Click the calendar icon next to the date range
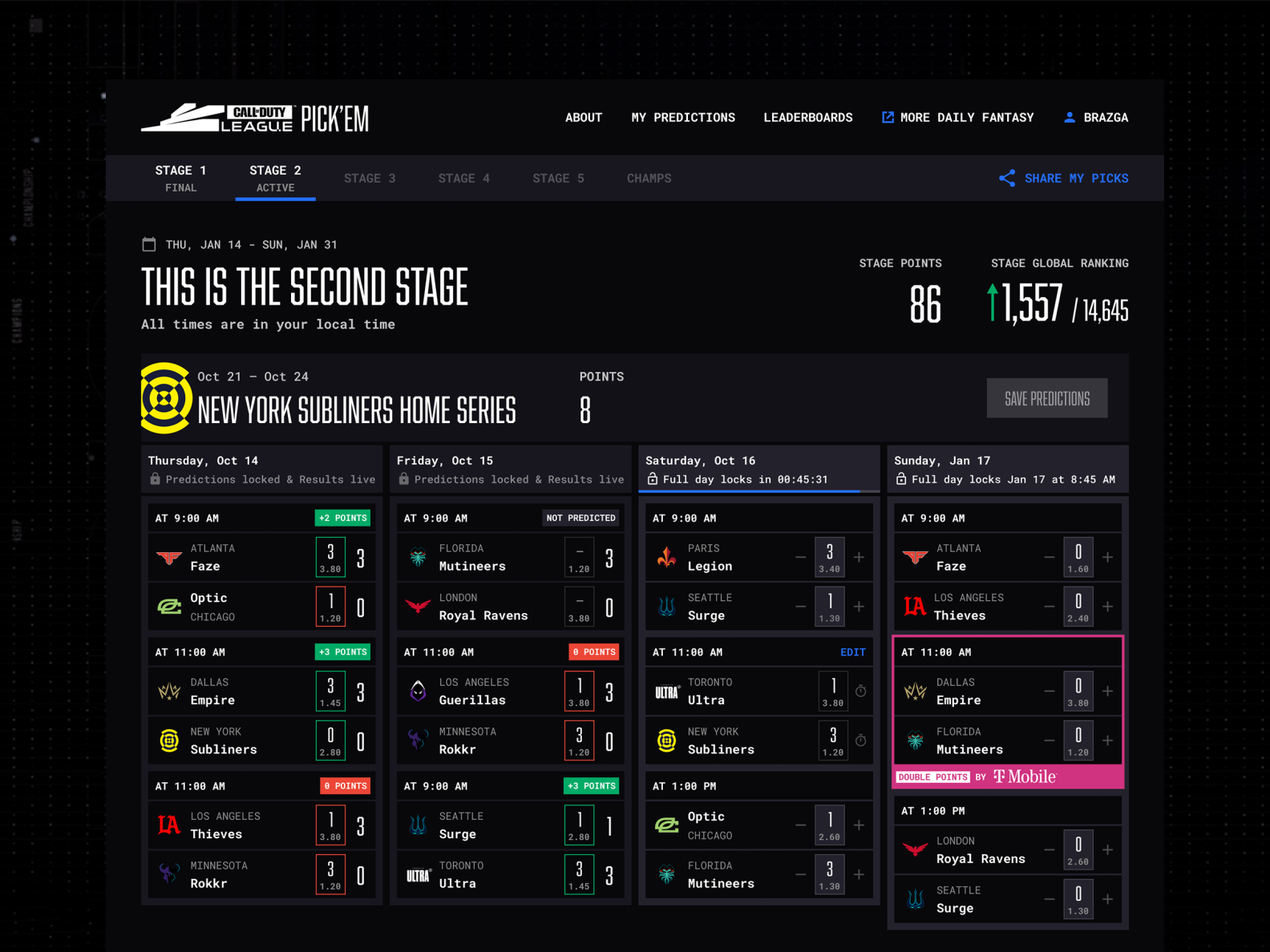 coord(149,244)
